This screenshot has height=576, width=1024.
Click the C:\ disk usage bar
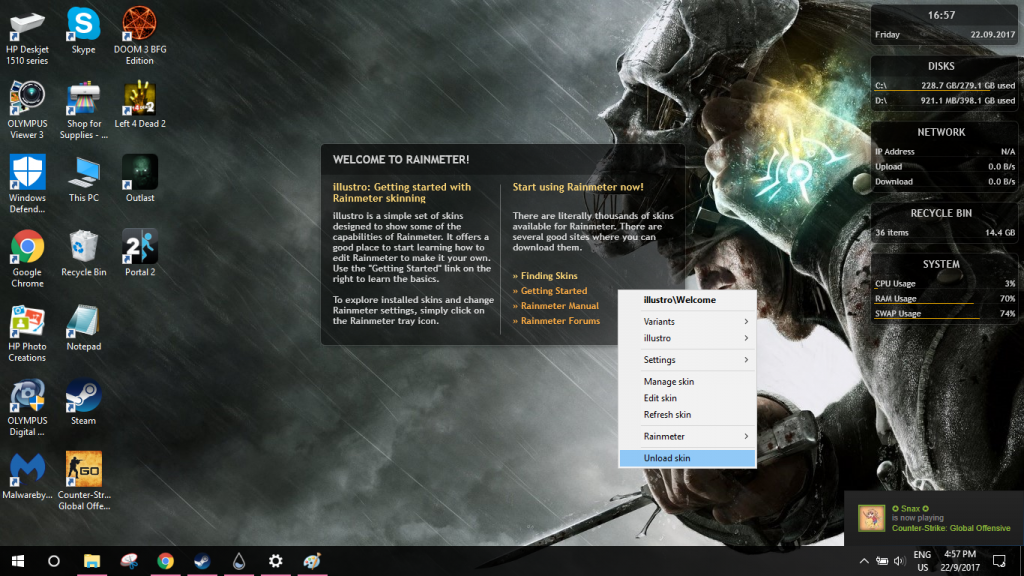coord(944,90)
